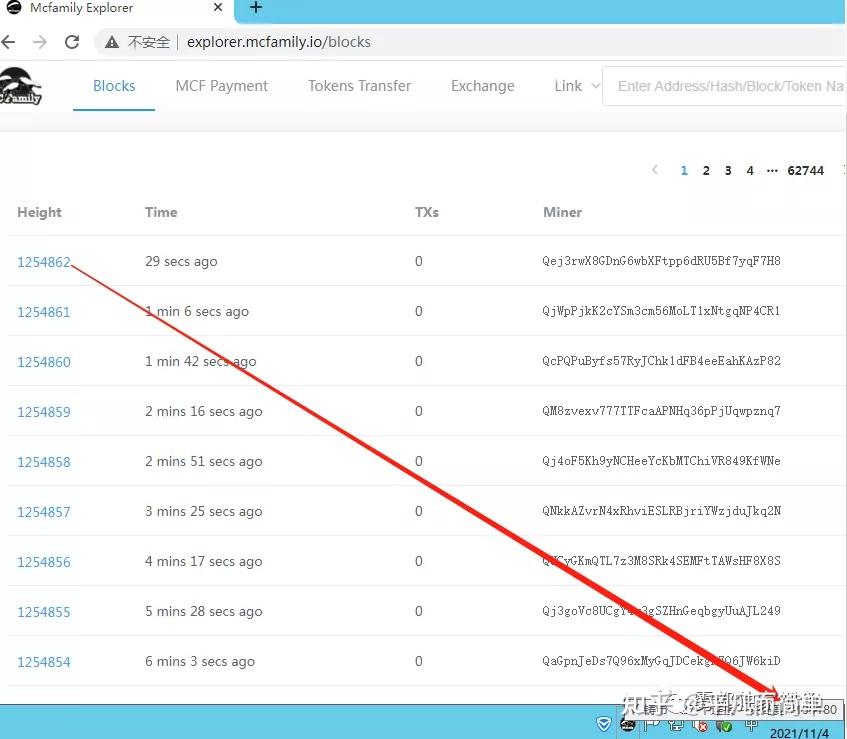This screenshot has height=739, width=847.
Task: Click the browser back arrow
Action: (8, 42)
